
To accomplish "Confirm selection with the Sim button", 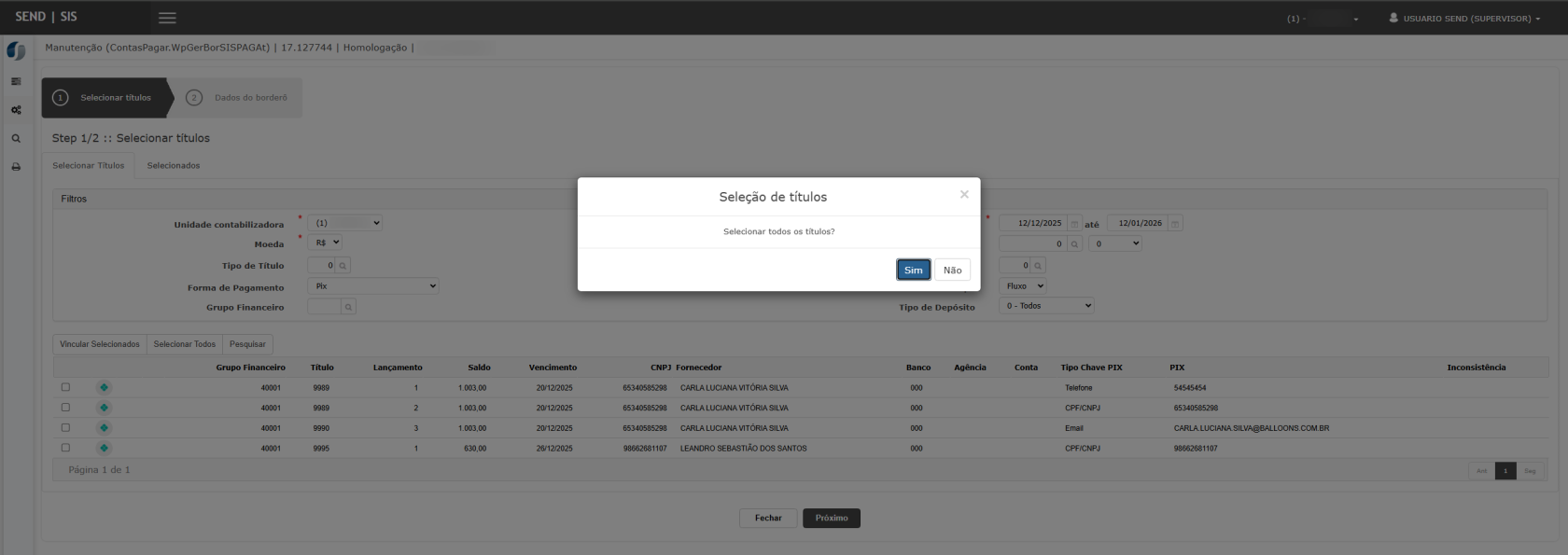I will pyautogui.click(x=913, y=270).
